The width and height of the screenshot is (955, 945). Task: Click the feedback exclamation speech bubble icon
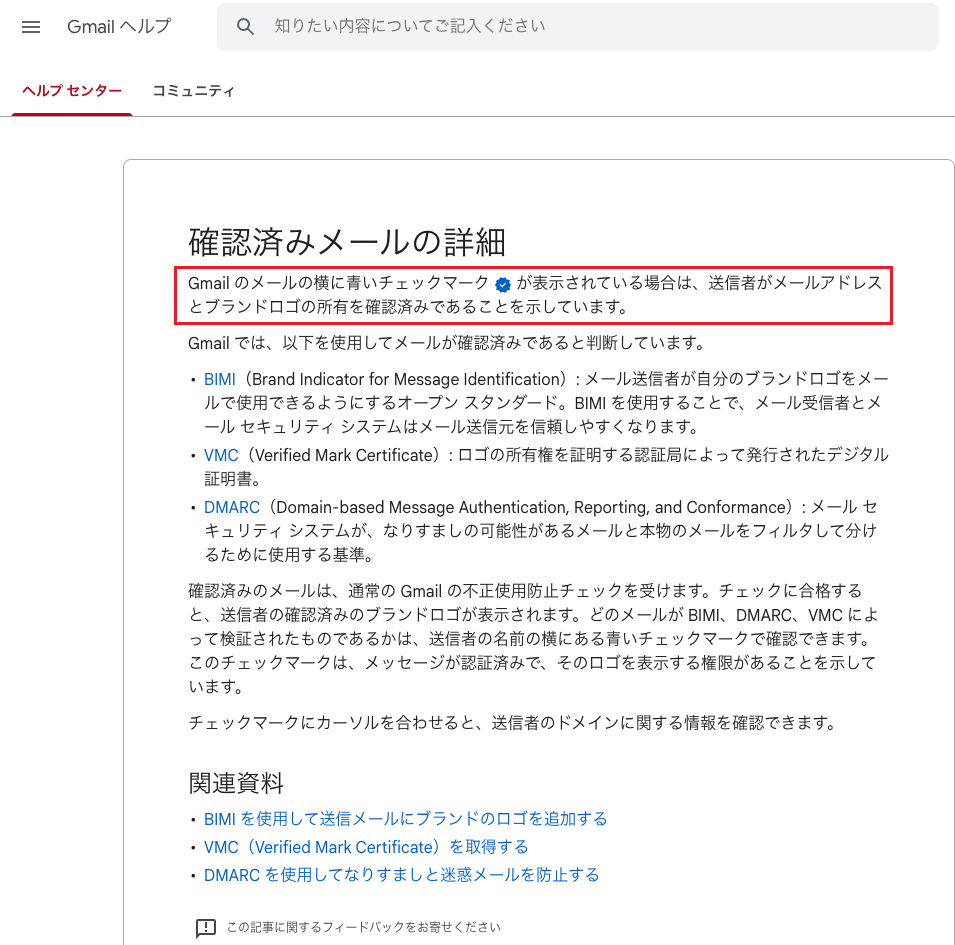pos(206,927)
